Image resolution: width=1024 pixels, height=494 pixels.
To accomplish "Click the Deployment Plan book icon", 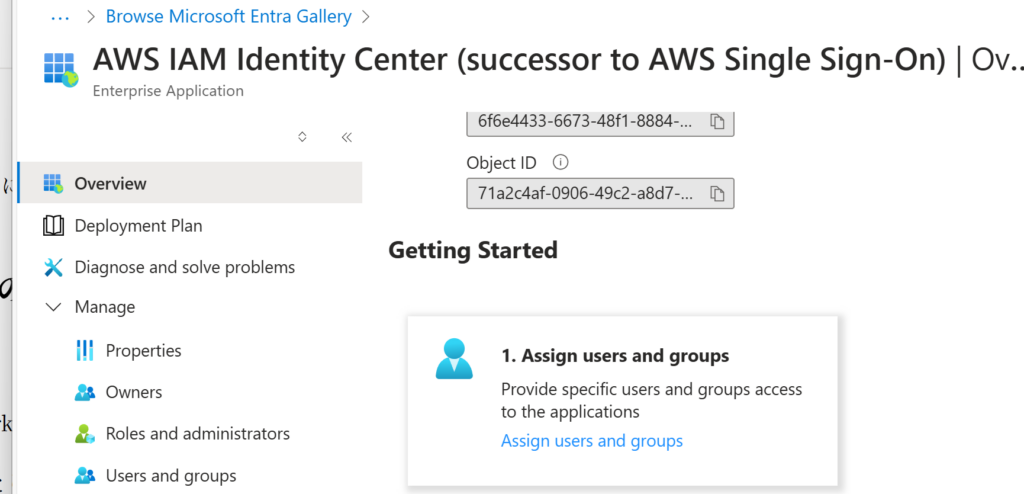I will (54, 226).
